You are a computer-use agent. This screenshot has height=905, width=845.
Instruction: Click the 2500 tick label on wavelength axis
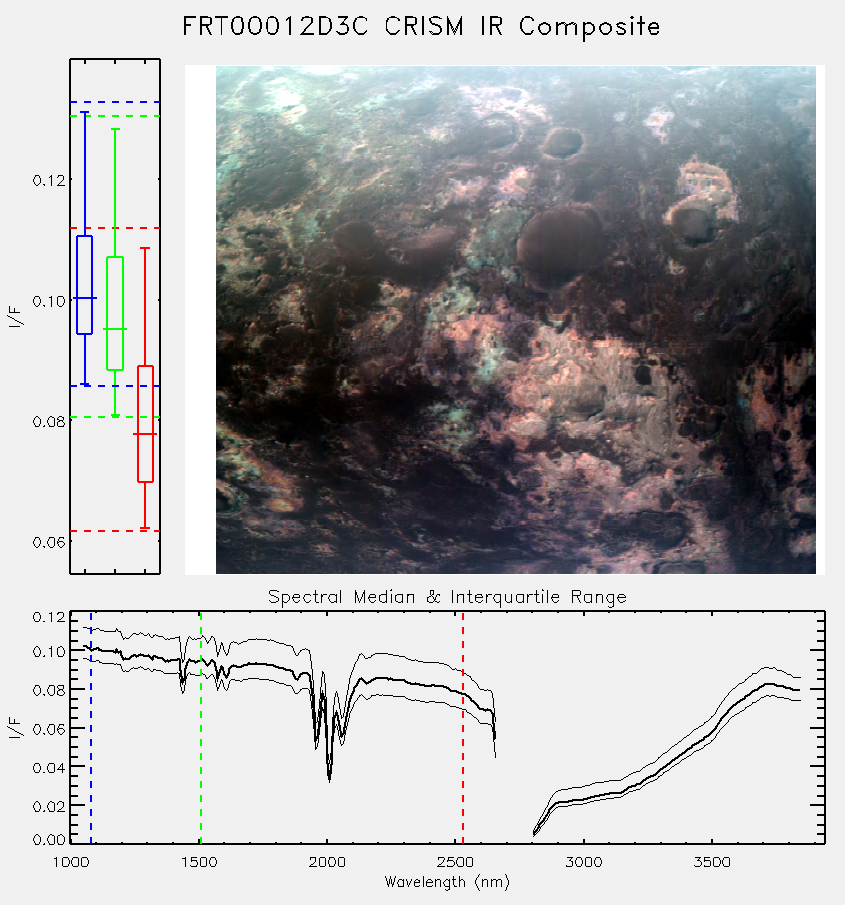pyautogui.click(x=455, y=862)
